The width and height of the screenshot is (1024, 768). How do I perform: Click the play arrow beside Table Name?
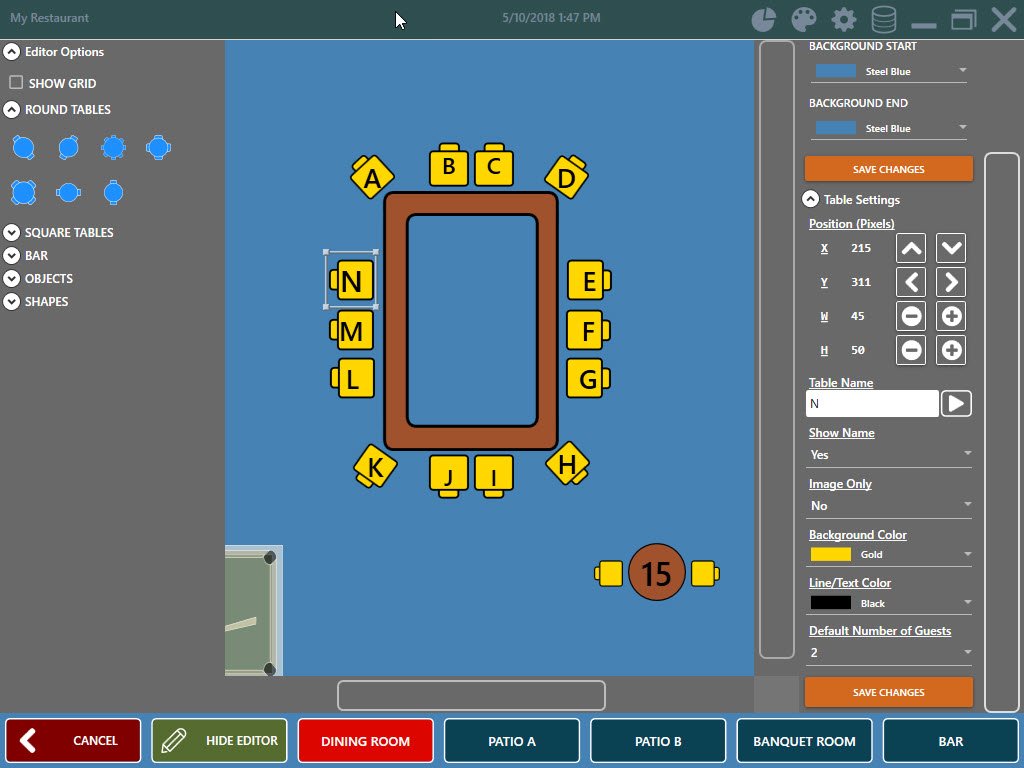point(956,403)
